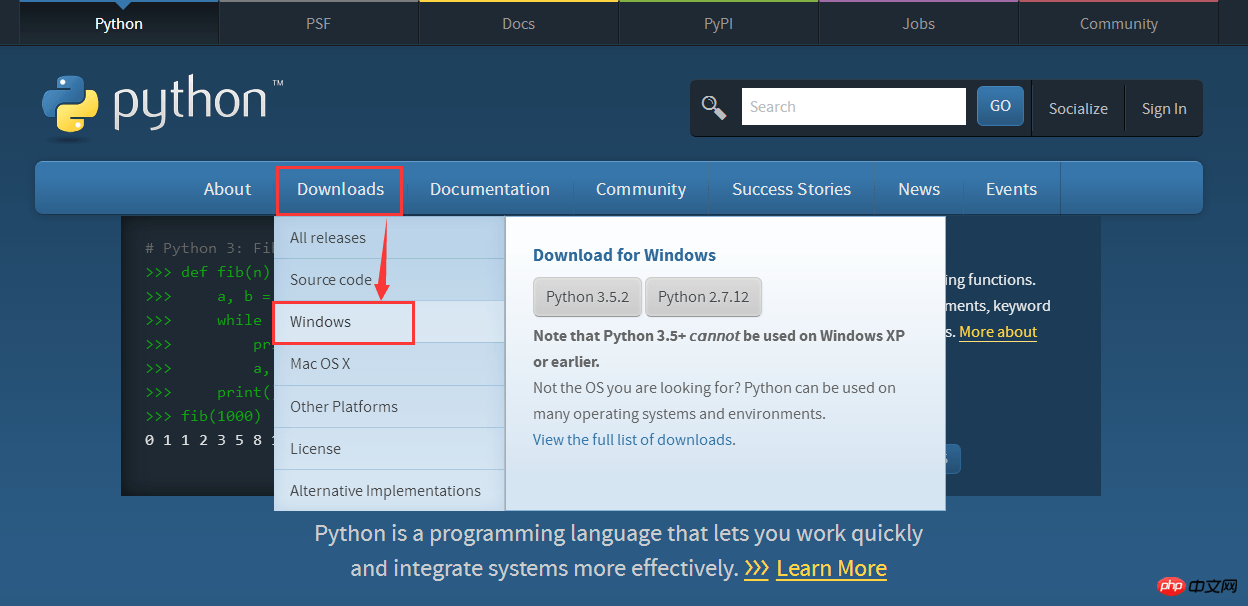Switch to the PyPI top tab
1248x606 pixels.
tap(718, 24)
